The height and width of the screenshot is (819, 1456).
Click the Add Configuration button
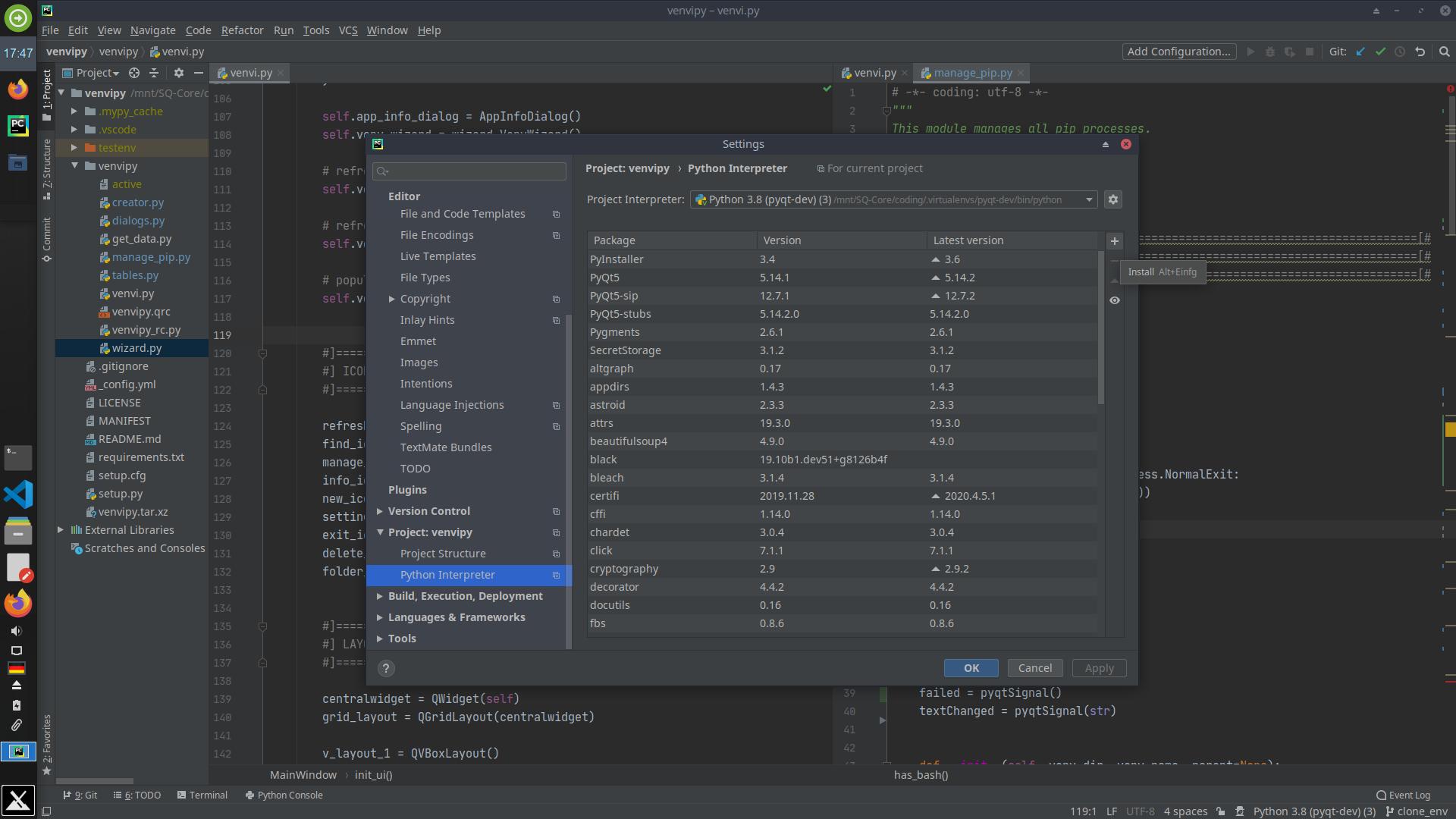click(x=1178, y=52)
